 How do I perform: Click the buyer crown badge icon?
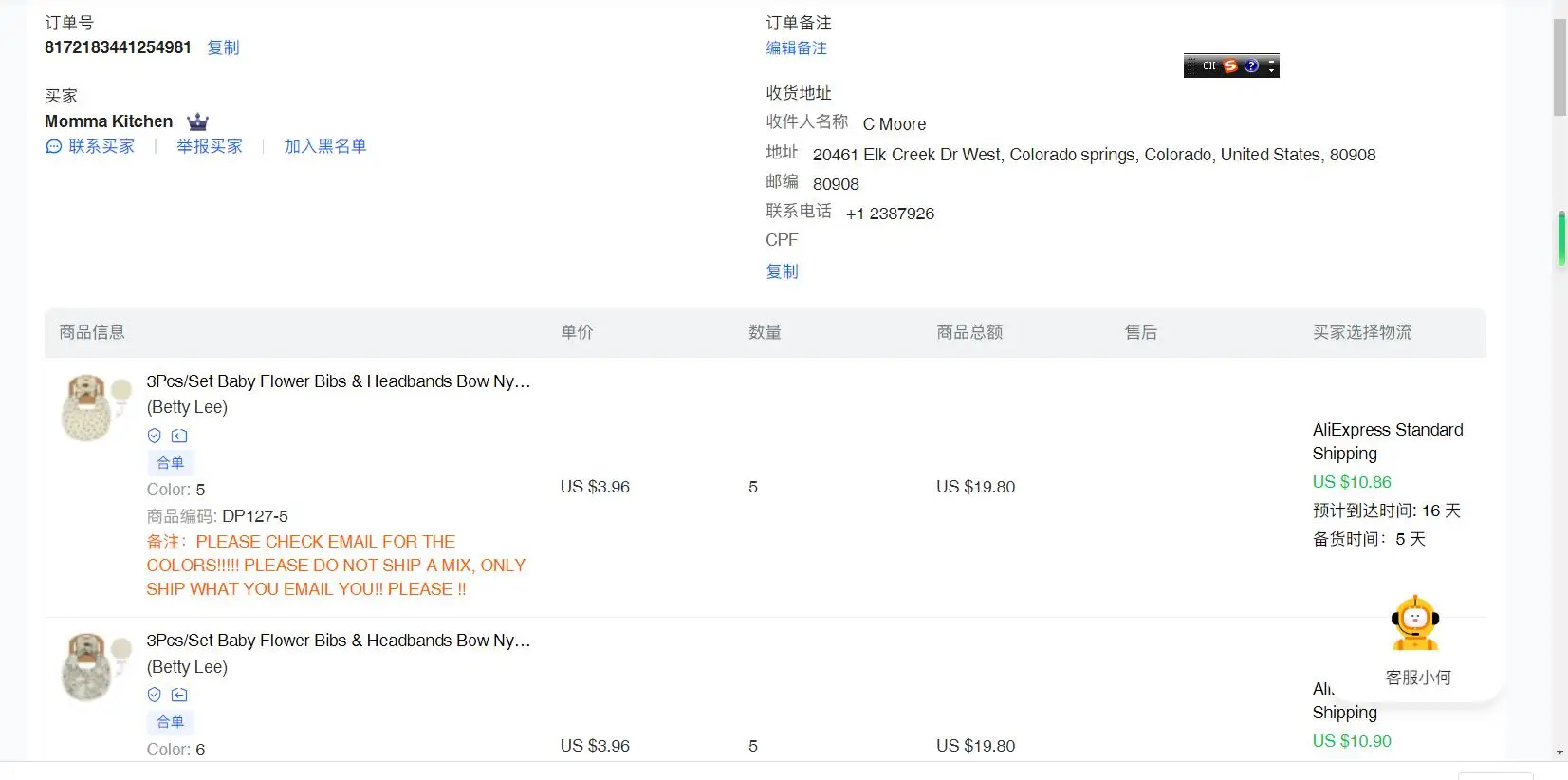click(x=197, y=121)
